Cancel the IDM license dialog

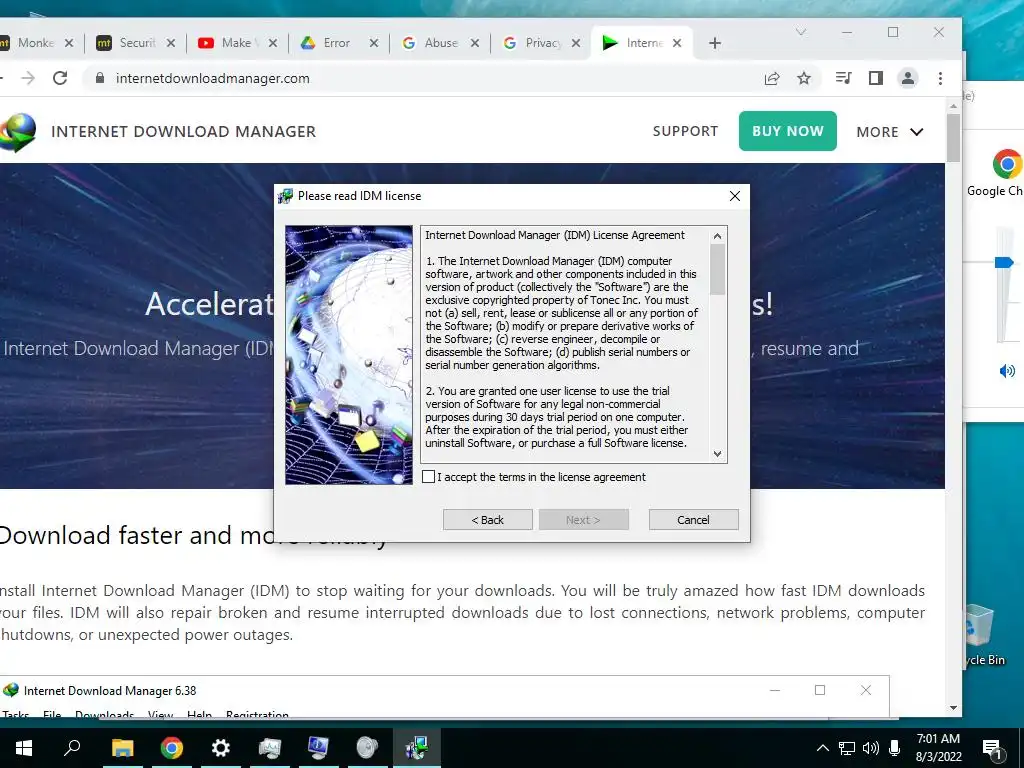[x=694, y=520]
